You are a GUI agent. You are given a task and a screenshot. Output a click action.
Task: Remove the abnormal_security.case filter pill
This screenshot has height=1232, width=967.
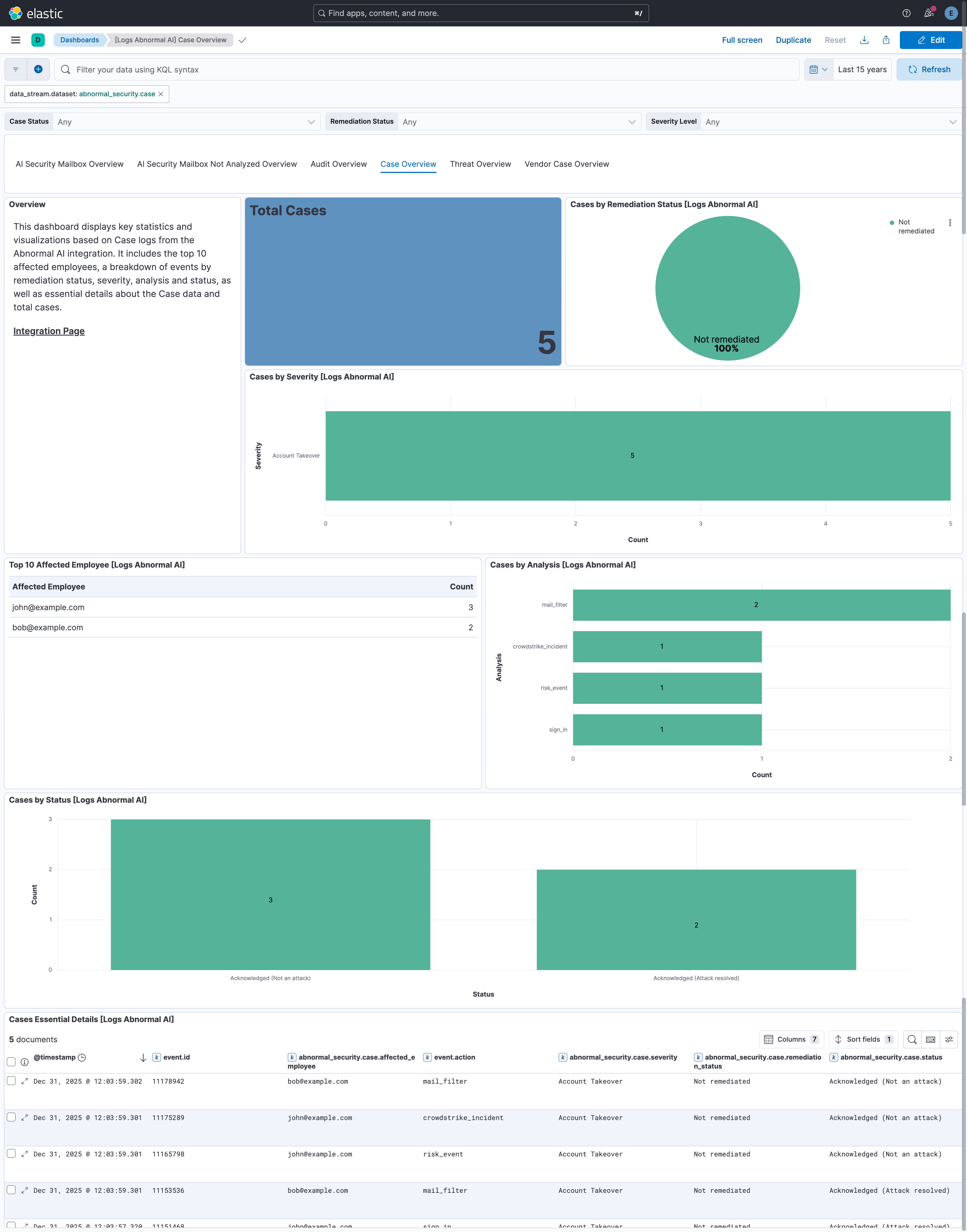(161, 94)
